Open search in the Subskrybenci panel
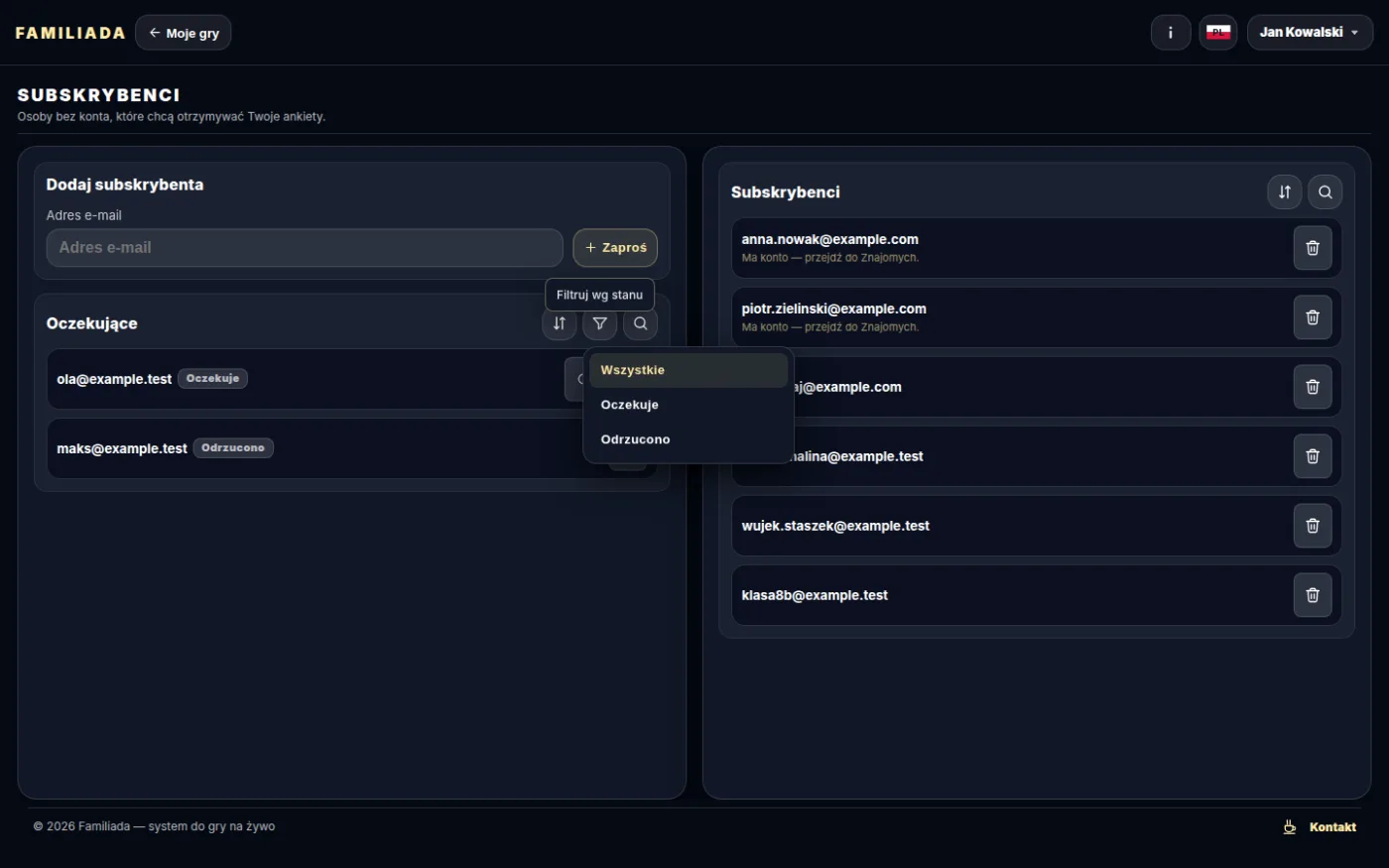This screenshot has height=868, width=1389. pyautogui.click(x=1326, y=192)
